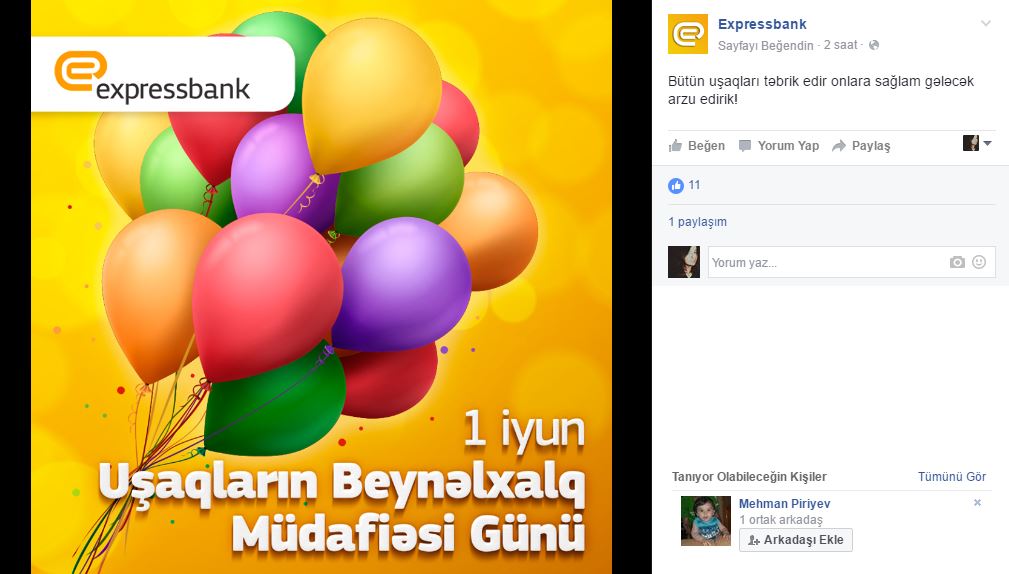Click the public globe privacy icon
Screen dimensions: 1009x574
click(x=874, y=45)
